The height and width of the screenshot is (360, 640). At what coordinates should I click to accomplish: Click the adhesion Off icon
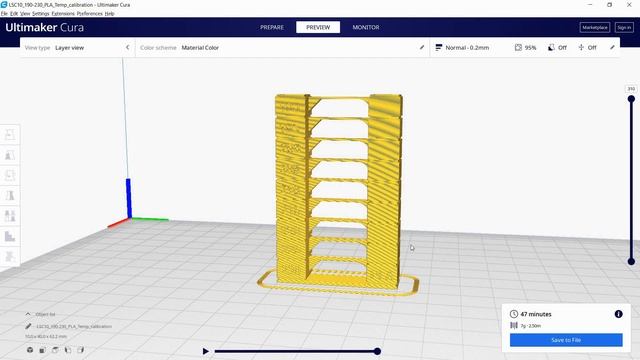(x=581, y=47)
